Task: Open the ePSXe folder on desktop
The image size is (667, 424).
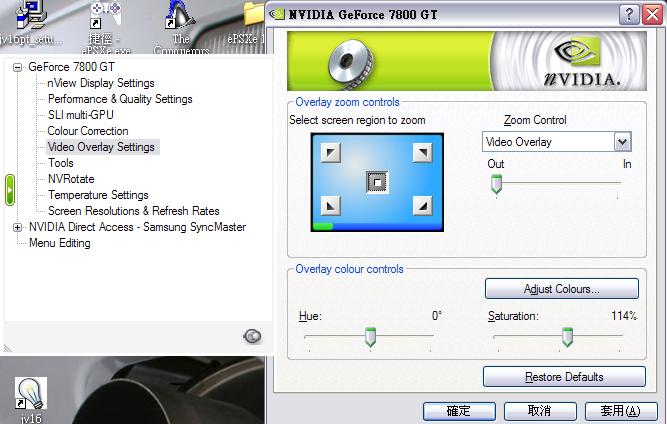Action: click(252, 23)
